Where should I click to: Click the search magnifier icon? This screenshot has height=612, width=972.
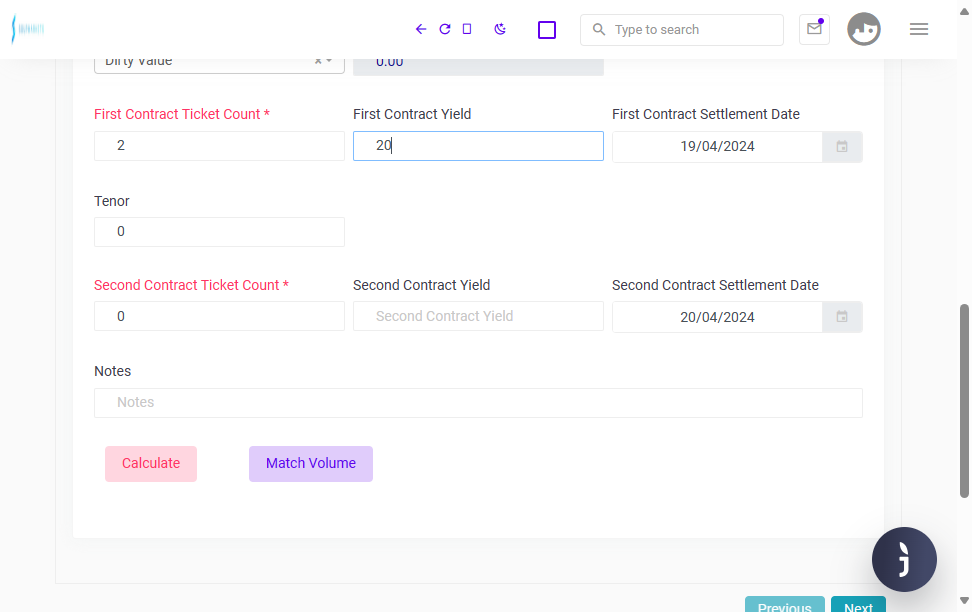[598, 29]
